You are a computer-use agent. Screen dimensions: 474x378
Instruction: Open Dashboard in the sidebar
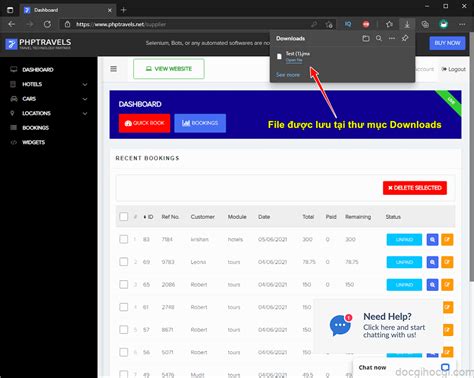pyautogui.click(x=38, y=70)
